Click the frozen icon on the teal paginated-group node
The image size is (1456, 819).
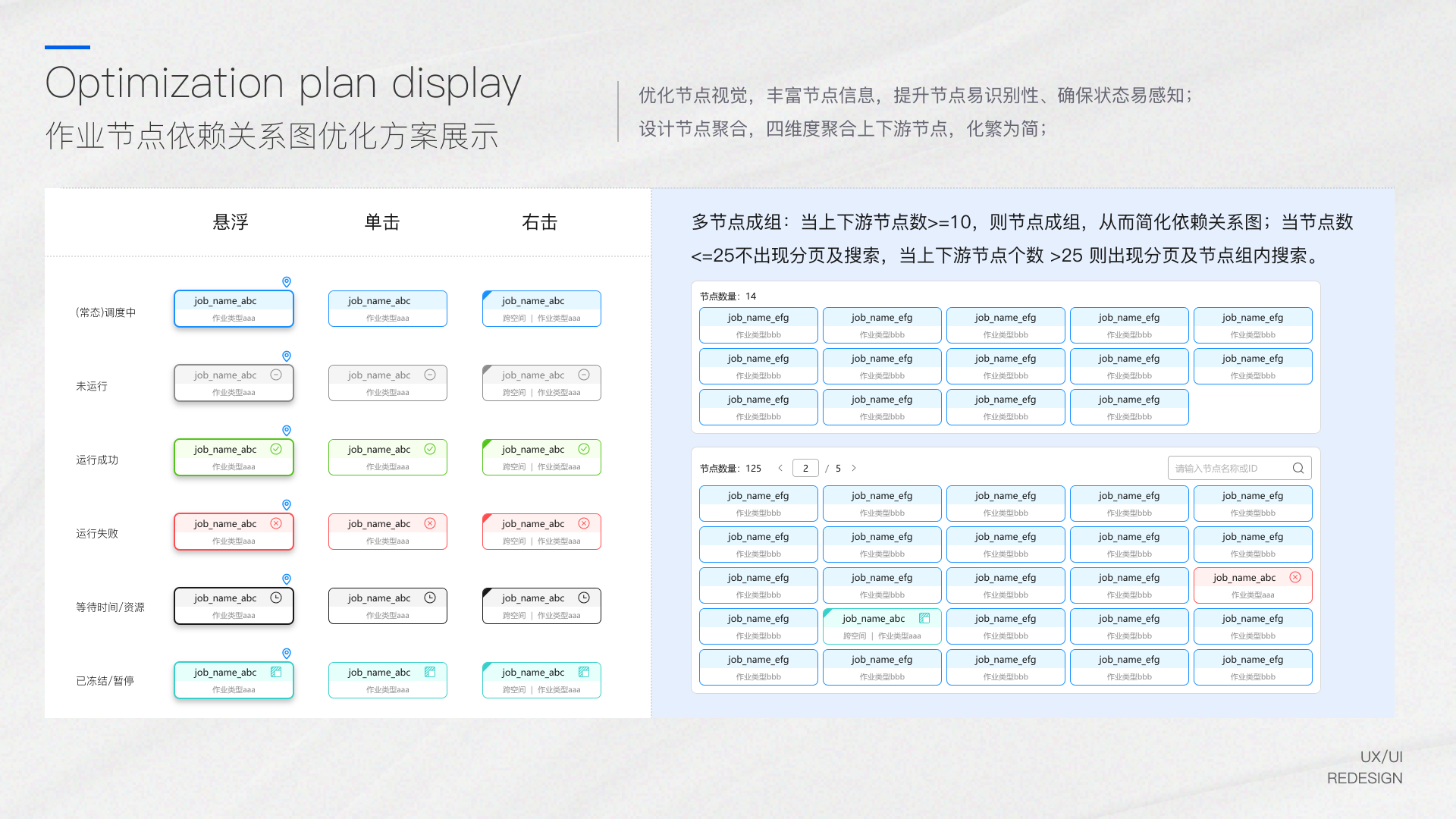pos(924,618)
